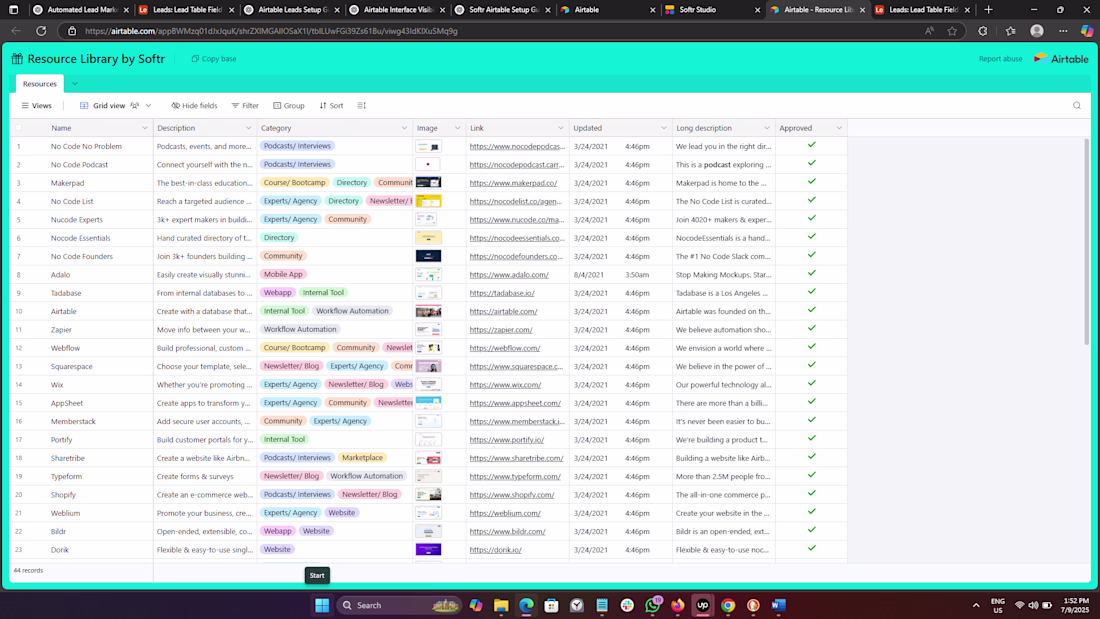The height and width of the screenshot is (619, 1100).
Task: Open Description column dropdown arrow
Action: 248,128
